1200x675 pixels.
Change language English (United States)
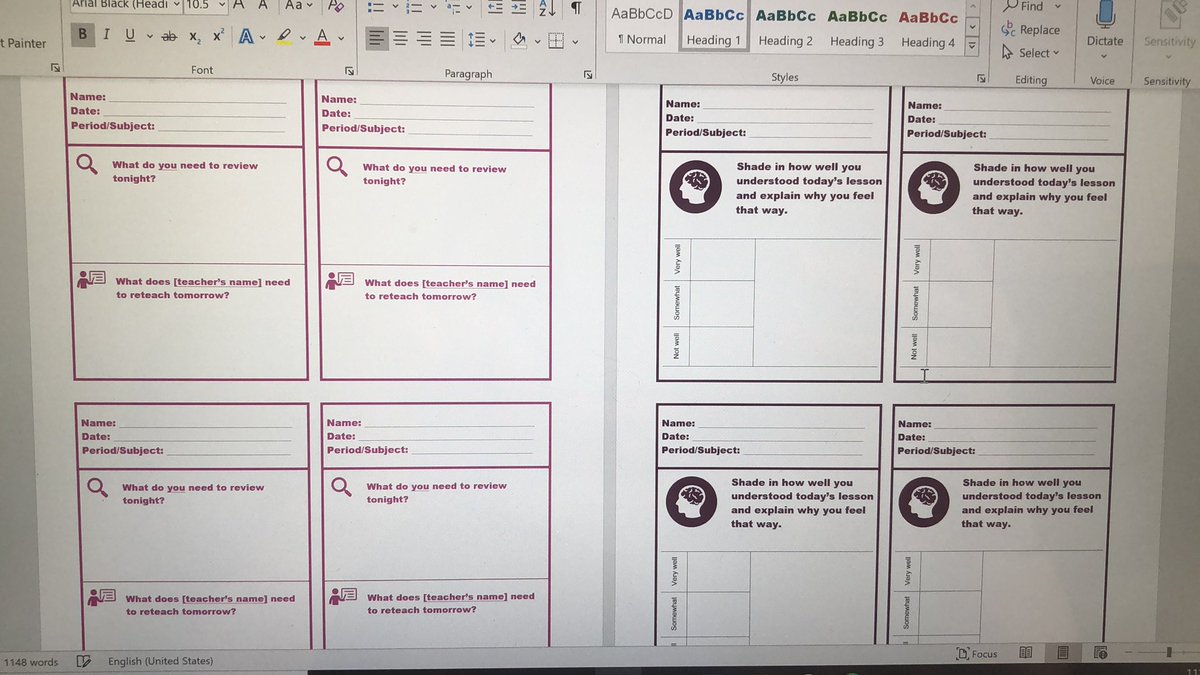point(160,661)
